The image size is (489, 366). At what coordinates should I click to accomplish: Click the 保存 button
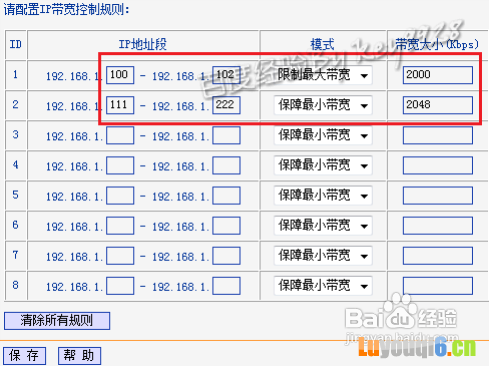[x=25, y=356]
